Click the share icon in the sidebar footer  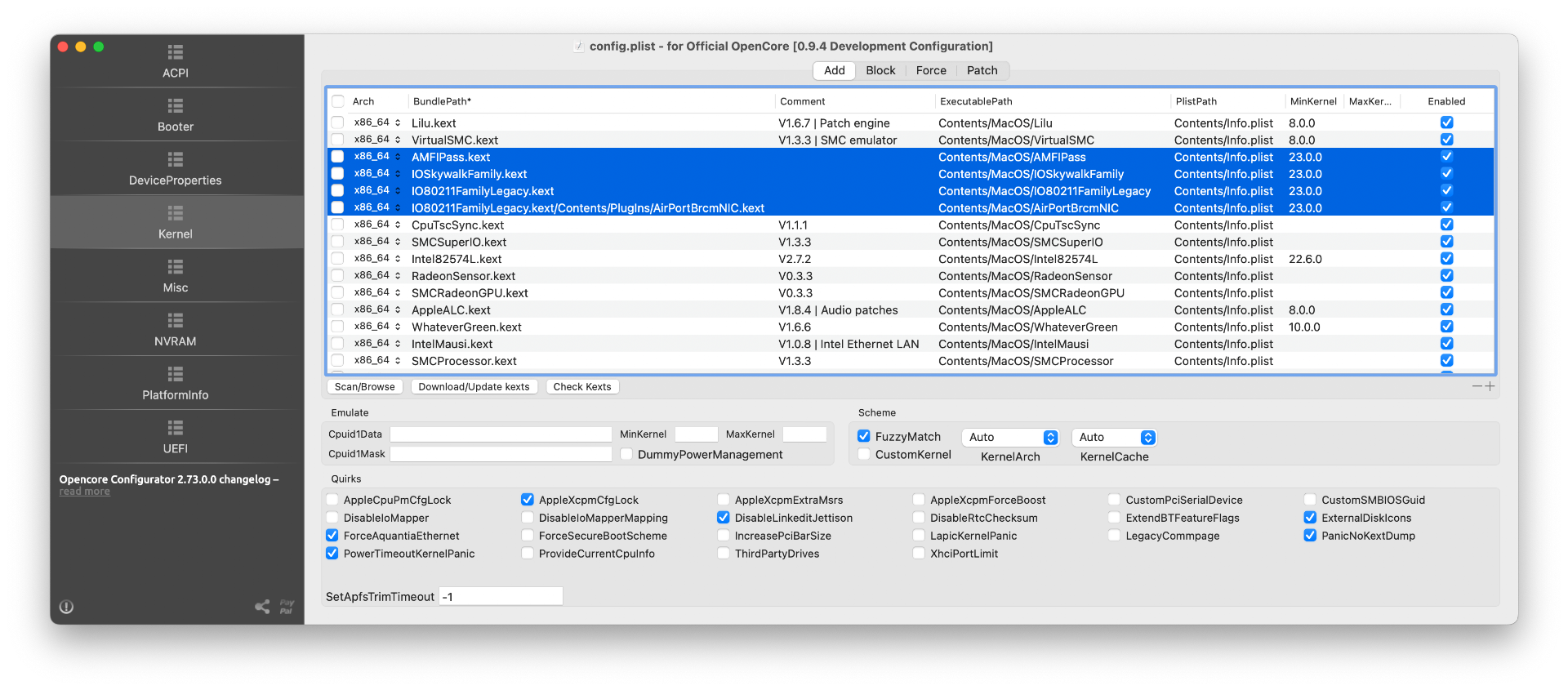coord(262,607)
